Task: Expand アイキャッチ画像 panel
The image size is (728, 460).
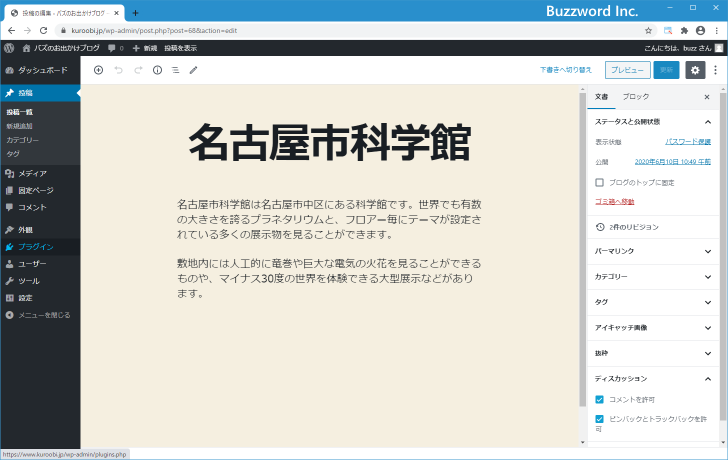Action: [653, 328]
